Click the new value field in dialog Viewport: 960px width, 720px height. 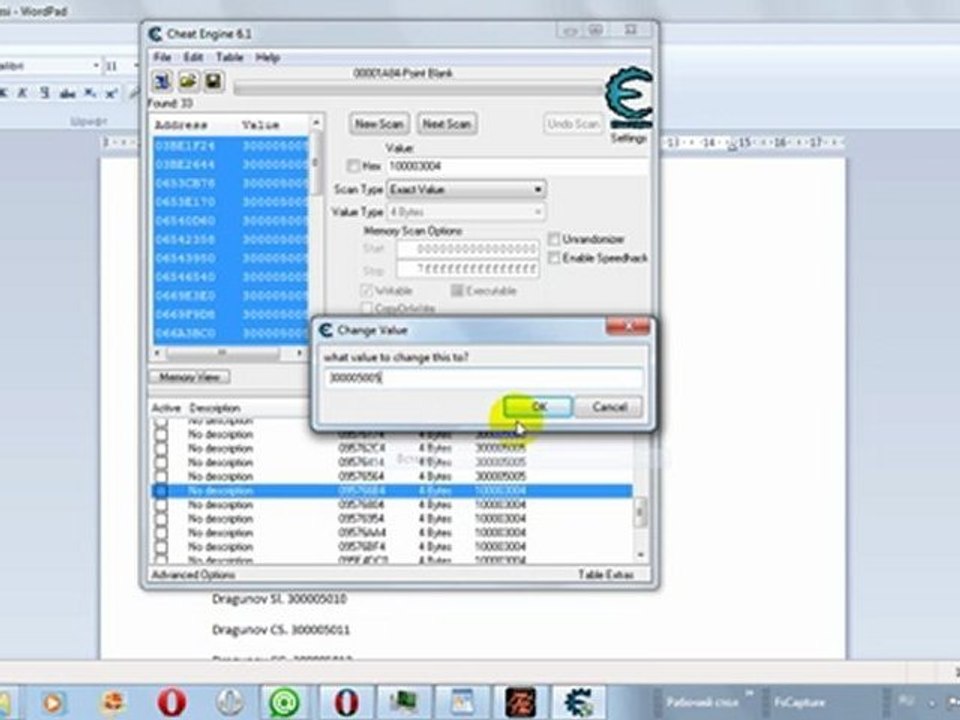484,378
